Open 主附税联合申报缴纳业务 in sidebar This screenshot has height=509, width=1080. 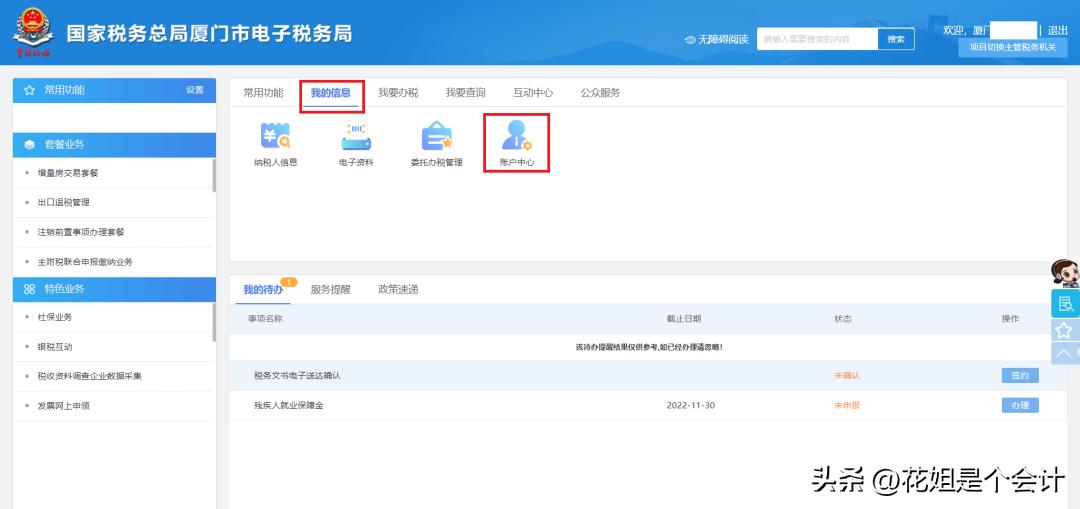pyautogui.click(x=85, y=262)
